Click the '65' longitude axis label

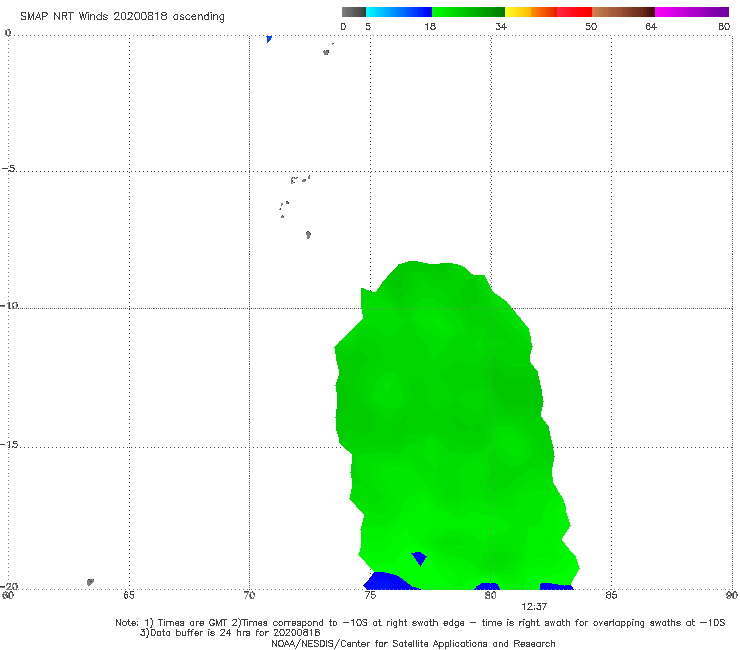(129, 595)
